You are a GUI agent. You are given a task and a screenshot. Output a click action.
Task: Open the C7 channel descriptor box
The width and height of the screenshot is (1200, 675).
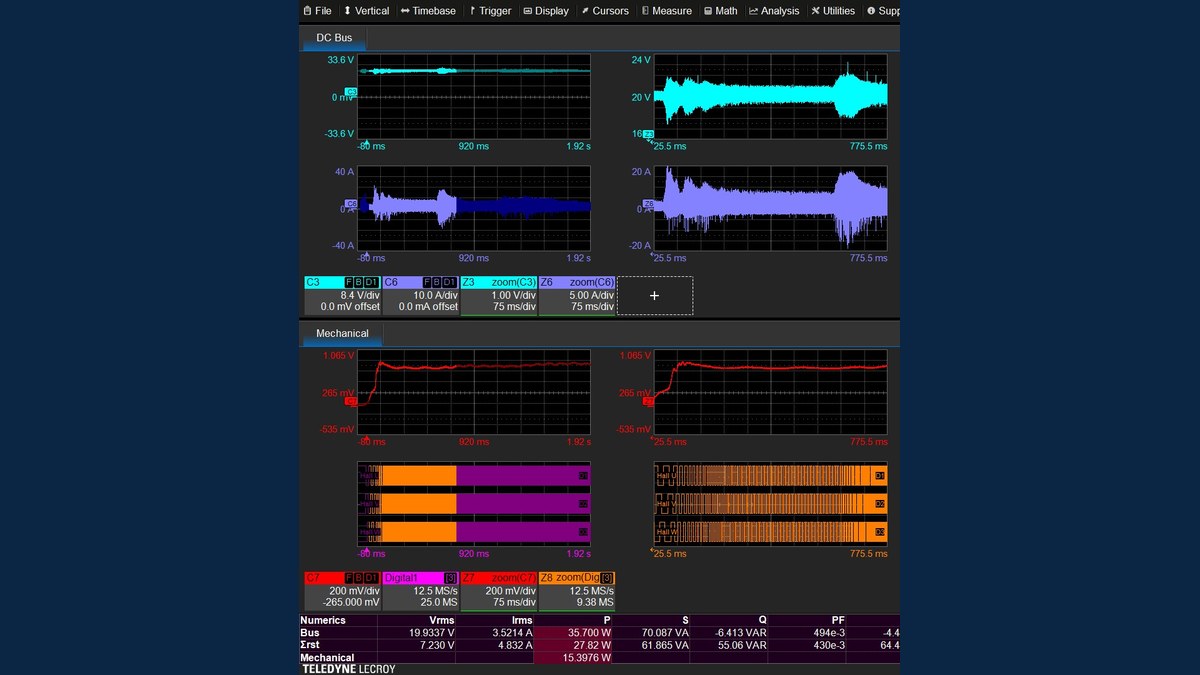click(x=342, y=590)
